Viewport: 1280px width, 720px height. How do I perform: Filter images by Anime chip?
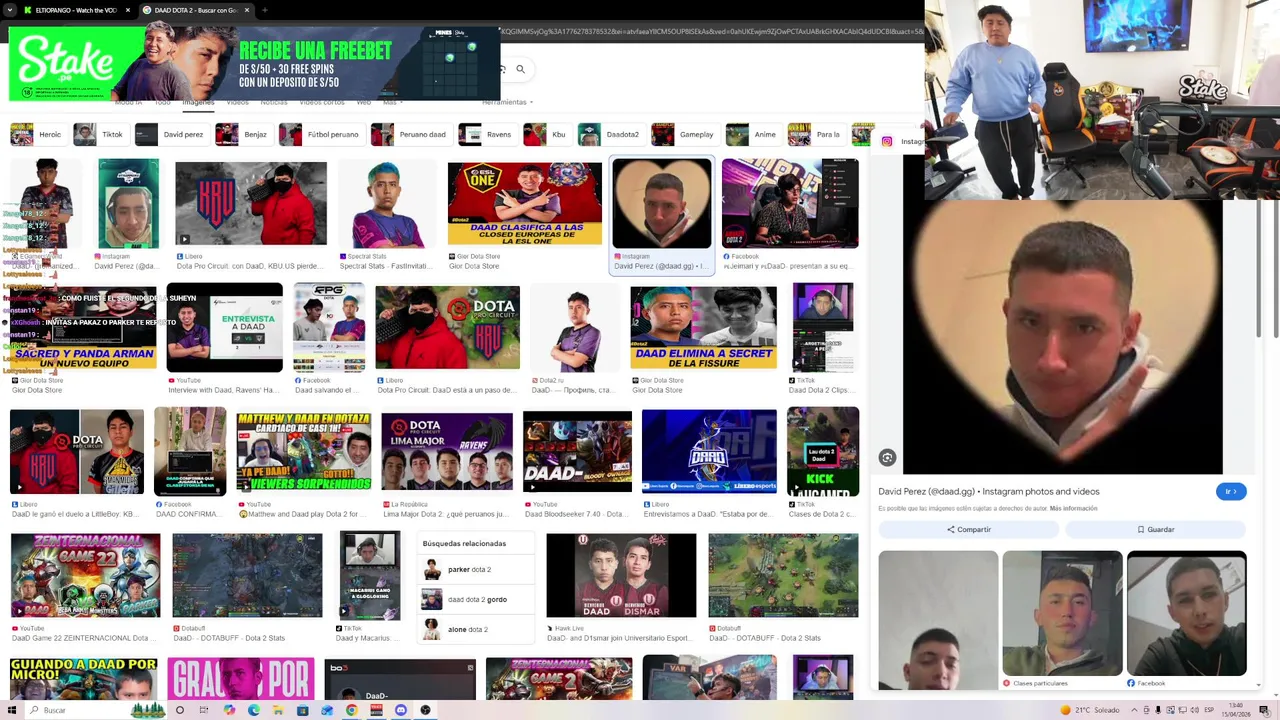tap(753, 134)
